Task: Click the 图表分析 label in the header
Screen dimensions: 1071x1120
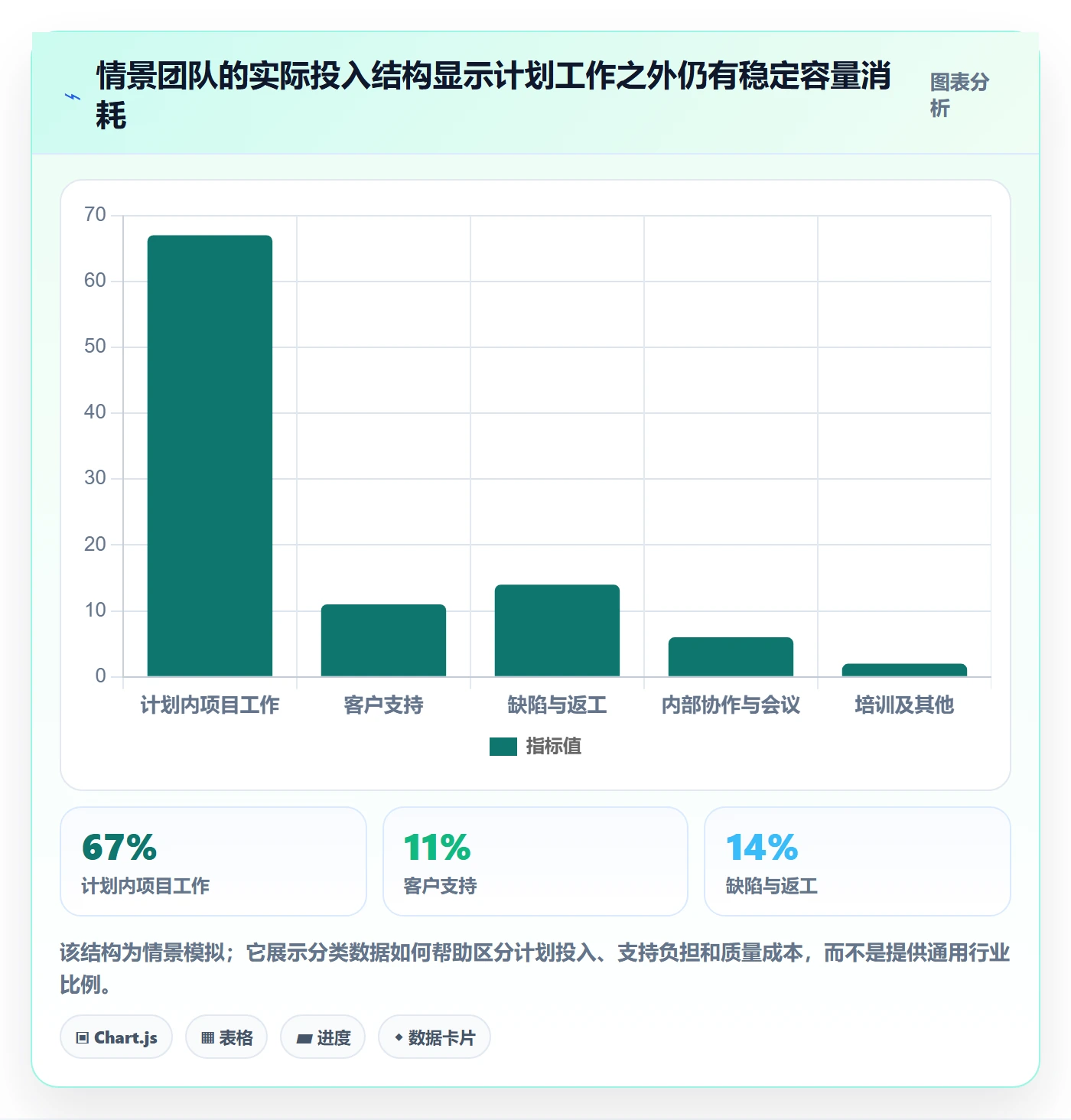Action: point(959,95)
